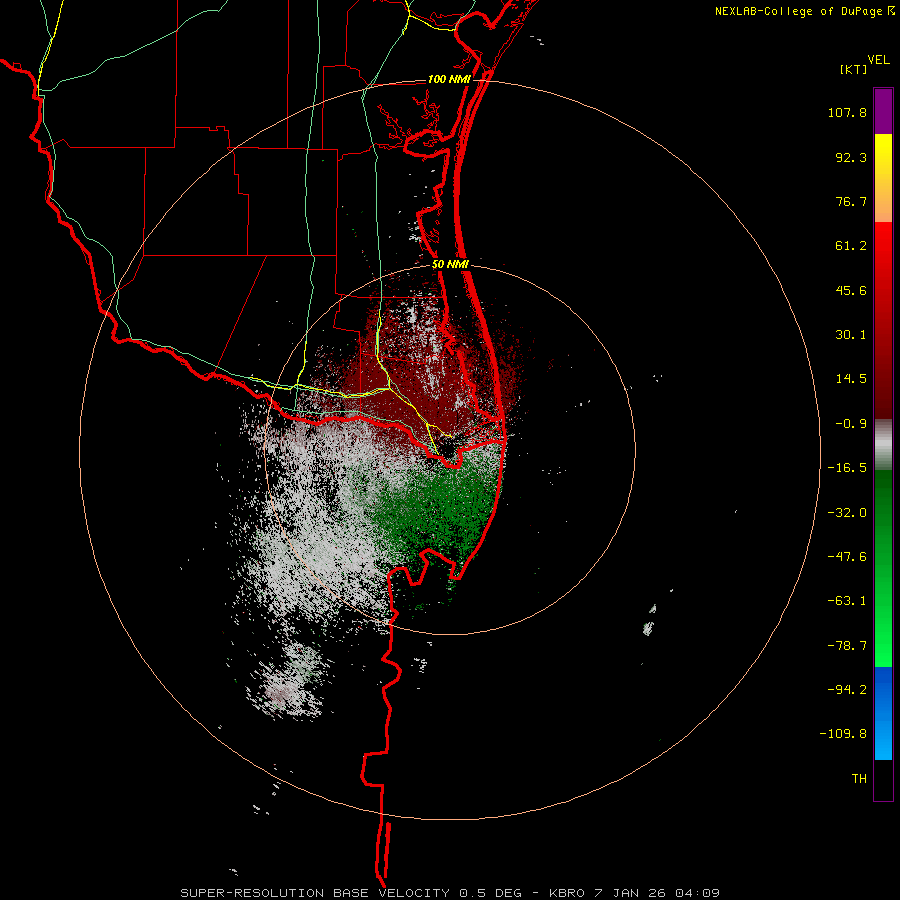The image size is (900, 900).
Task: Click the -78.7 value on velocity scale
Action: pos(847,646)
